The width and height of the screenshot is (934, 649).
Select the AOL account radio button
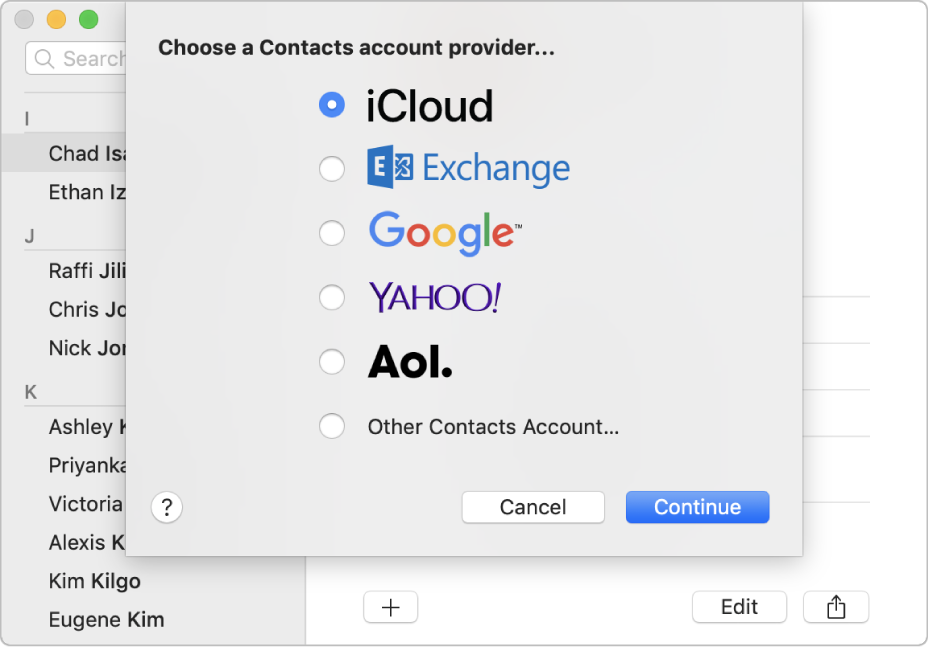332,361
